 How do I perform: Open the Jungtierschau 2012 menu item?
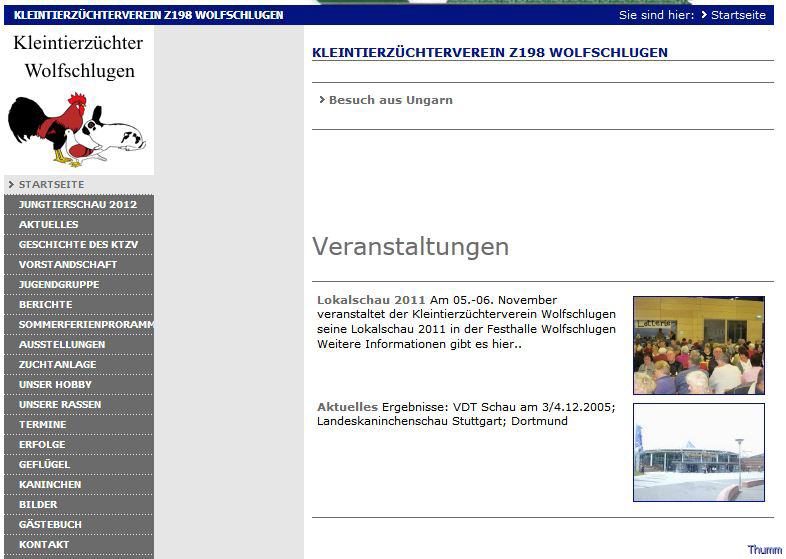point(77,205)
